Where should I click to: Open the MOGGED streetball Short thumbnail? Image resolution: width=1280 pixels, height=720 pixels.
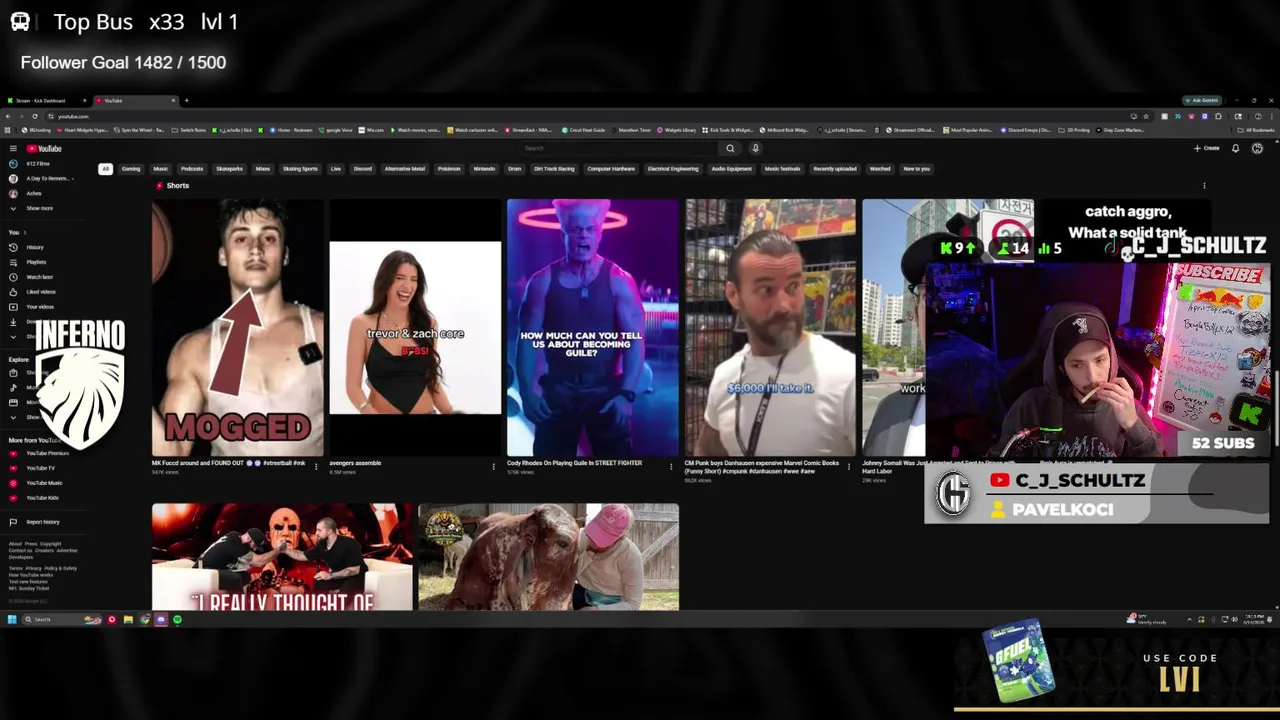pos(238,327)
